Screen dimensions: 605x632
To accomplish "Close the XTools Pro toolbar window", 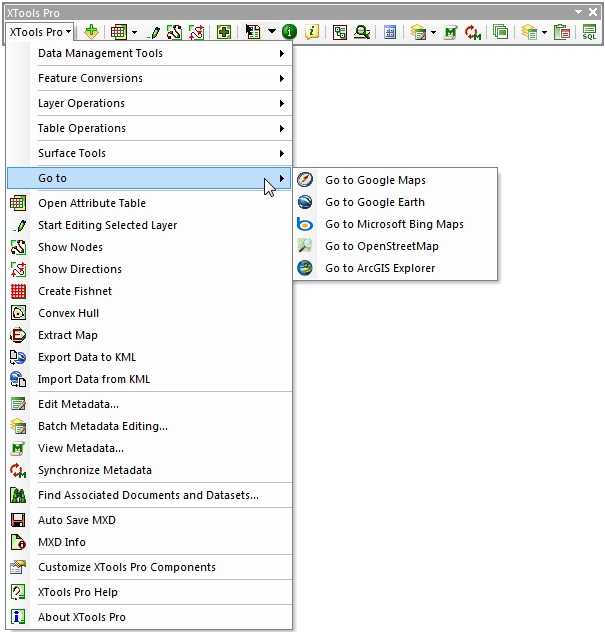I will click(x=593, y=12).
